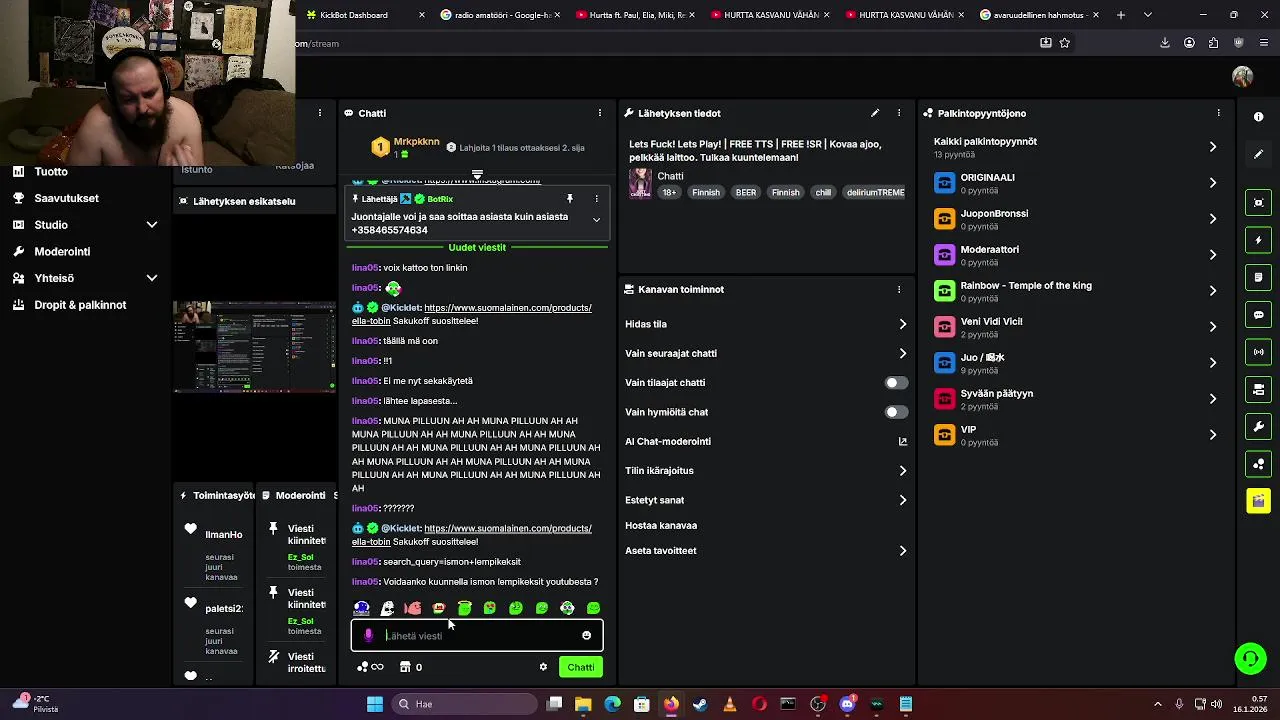Open browser downloads icon
Image resolution: width=1280 pixels, height=720 pixels.
click(x=1165, y=43)
